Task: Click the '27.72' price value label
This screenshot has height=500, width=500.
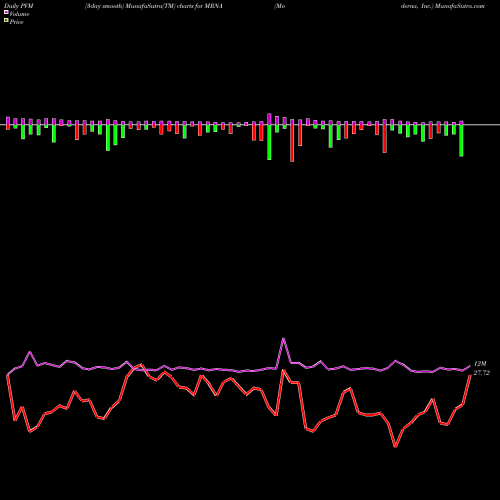Action: (481, 373)
